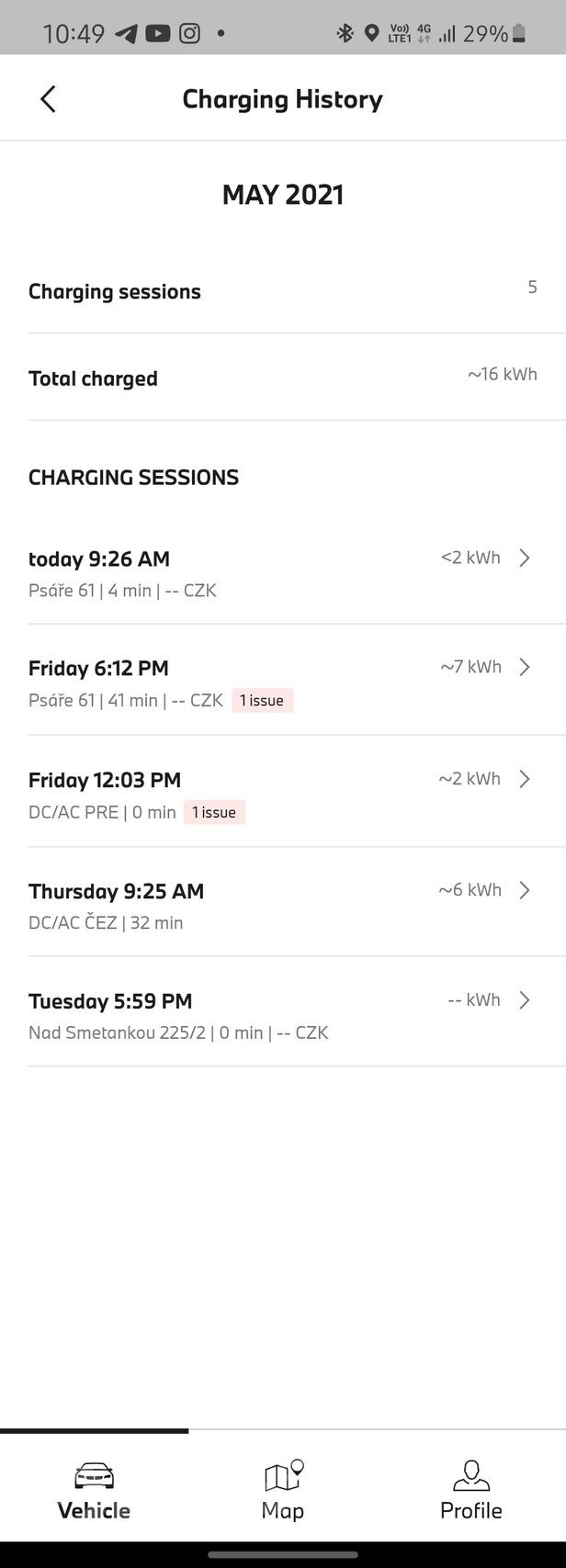Image resolution: width=566 pixels, height=1568 pixels.
Task: Tap the 1 issue badge under Psáře 61
Action: [262, 701]
